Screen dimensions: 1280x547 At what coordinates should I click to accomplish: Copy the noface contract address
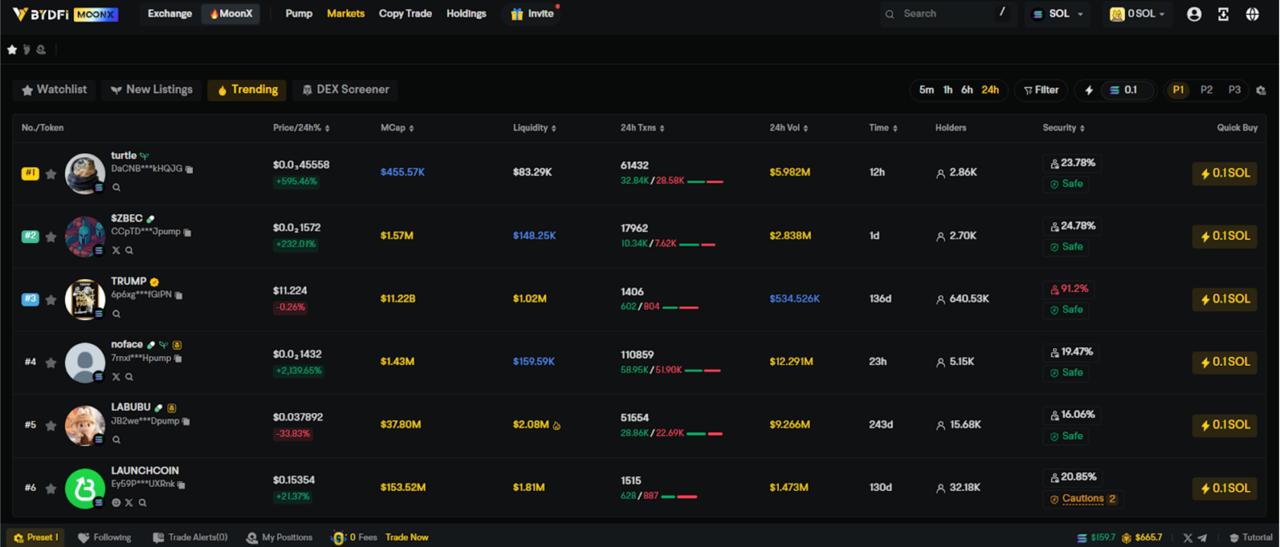tap(178, 358)
